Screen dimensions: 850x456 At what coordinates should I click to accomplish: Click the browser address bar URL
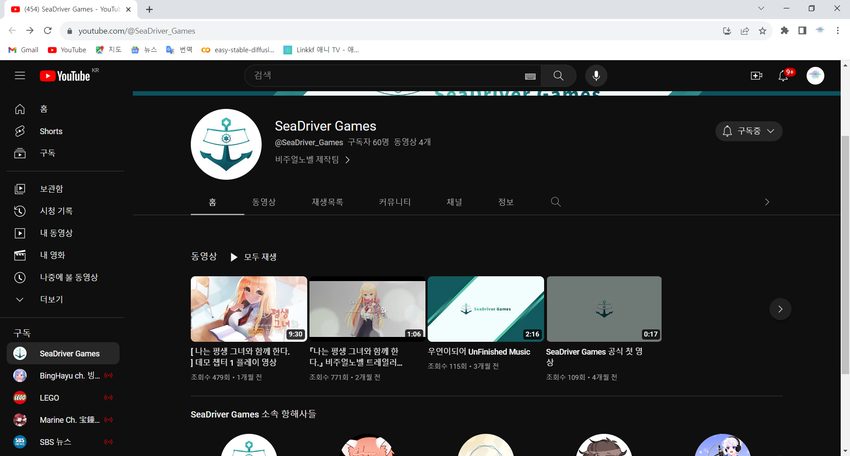[137, 31]
